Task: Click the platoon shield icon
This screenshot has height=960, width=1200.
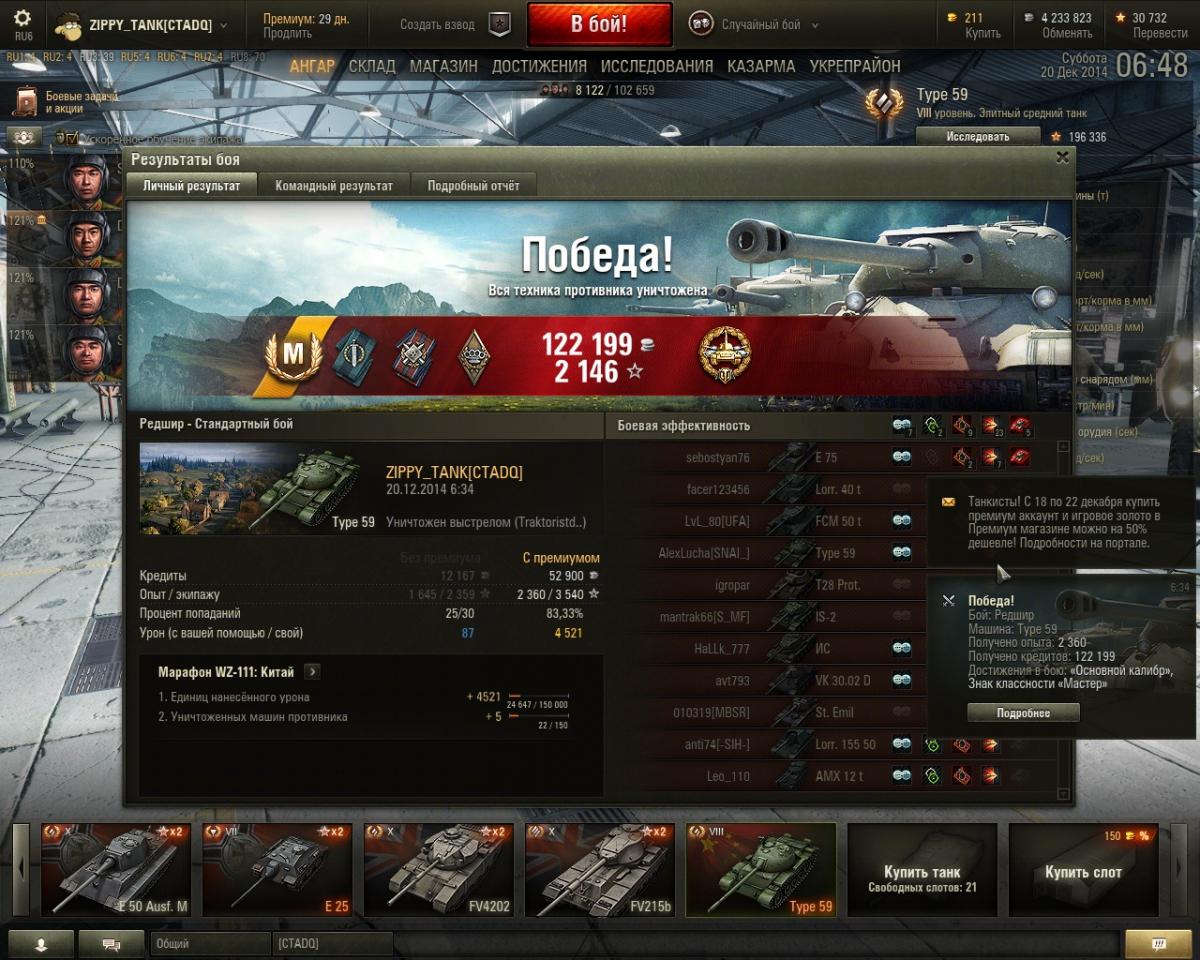Action: (x=500, y=25)
